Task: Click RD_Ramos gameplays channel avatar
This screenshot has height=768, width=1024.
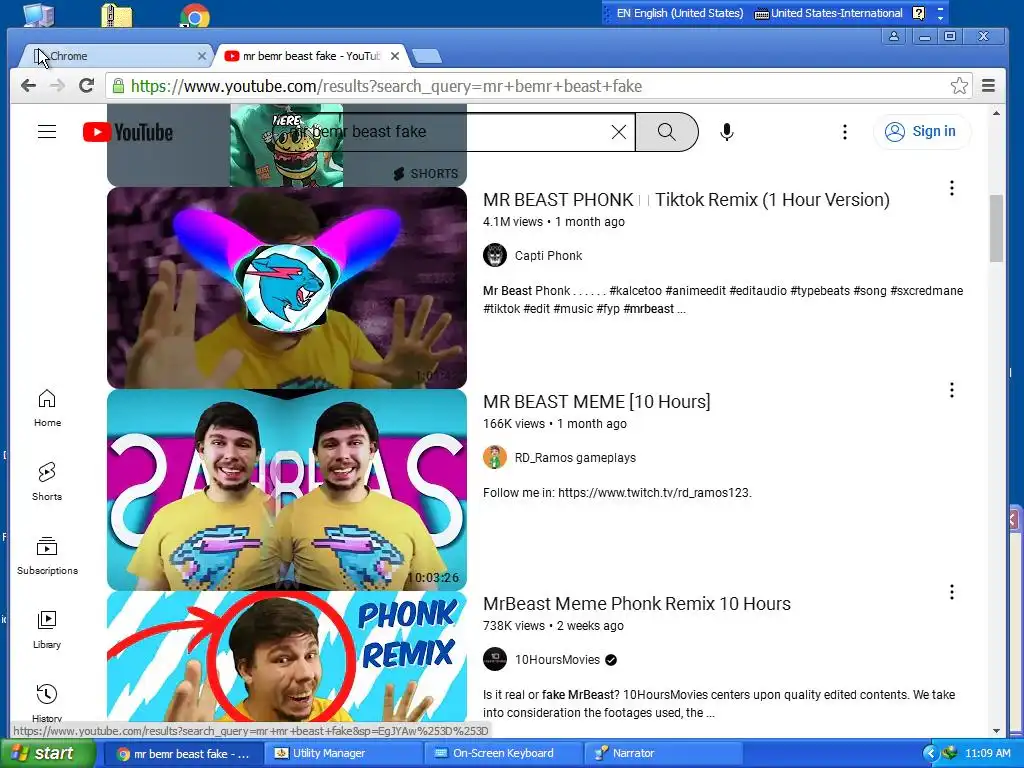Action: pos(494,457)
